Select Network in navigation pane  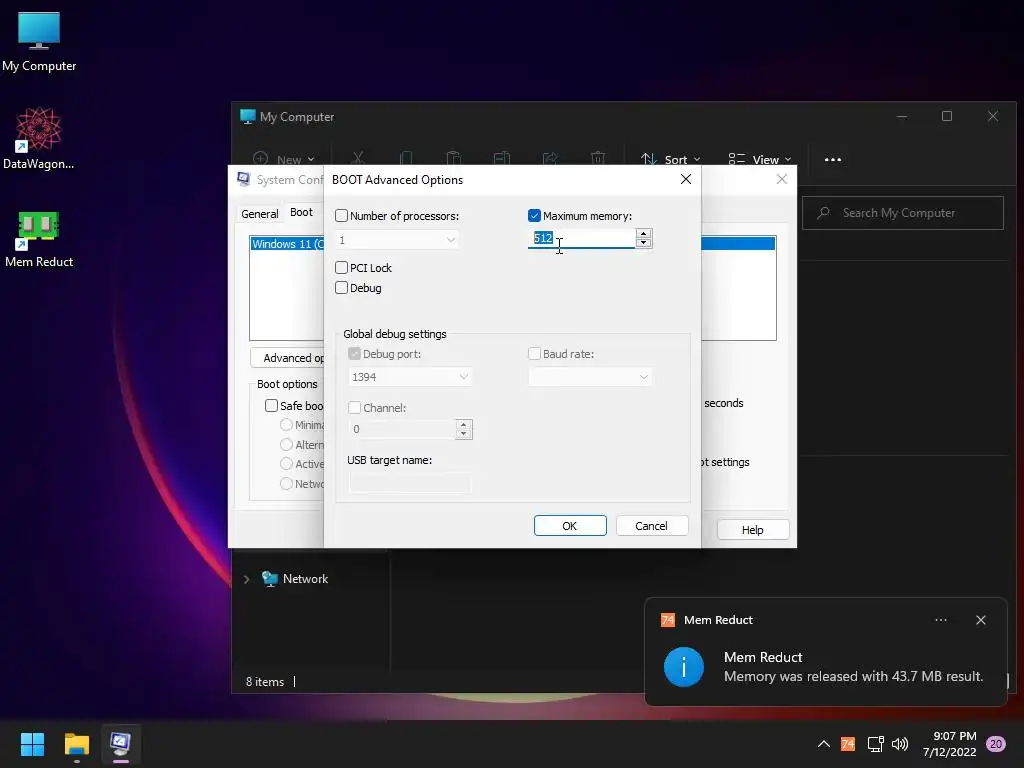[x=295, y=579]
